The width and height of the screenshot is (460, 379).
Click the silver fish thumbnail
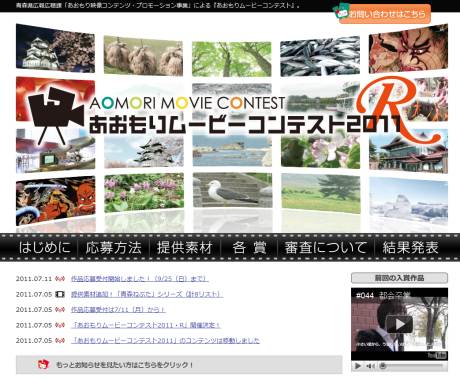tap(320, 55)
